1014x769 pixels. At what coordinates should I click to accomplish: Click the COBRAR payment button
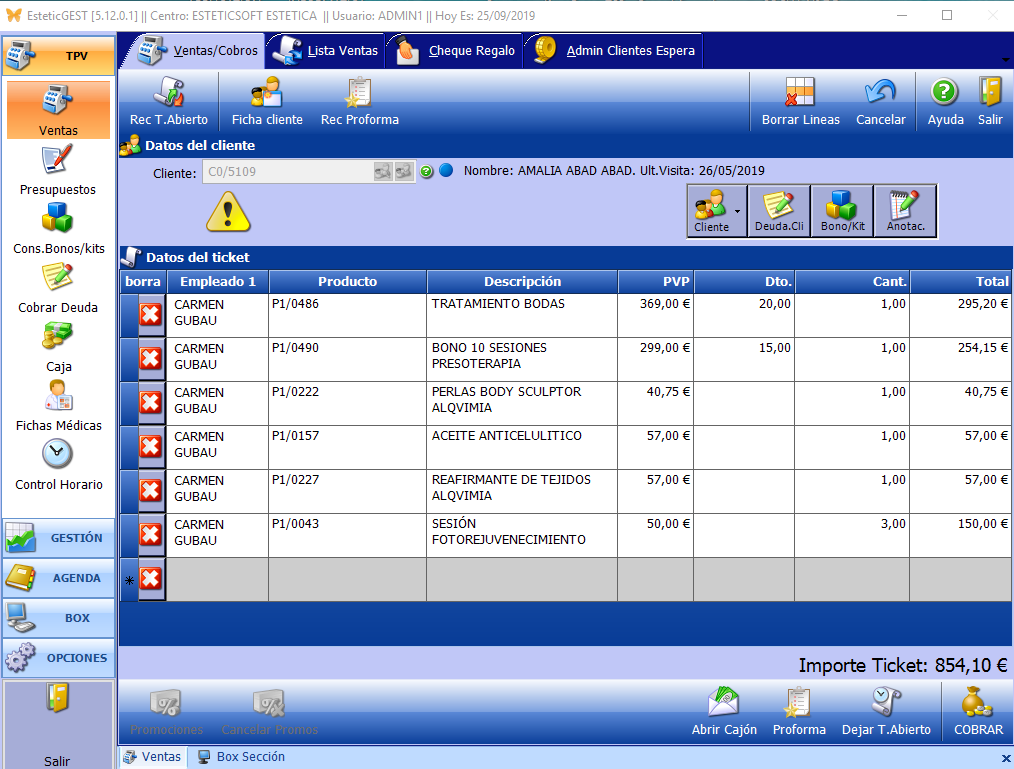pos(978,711)
